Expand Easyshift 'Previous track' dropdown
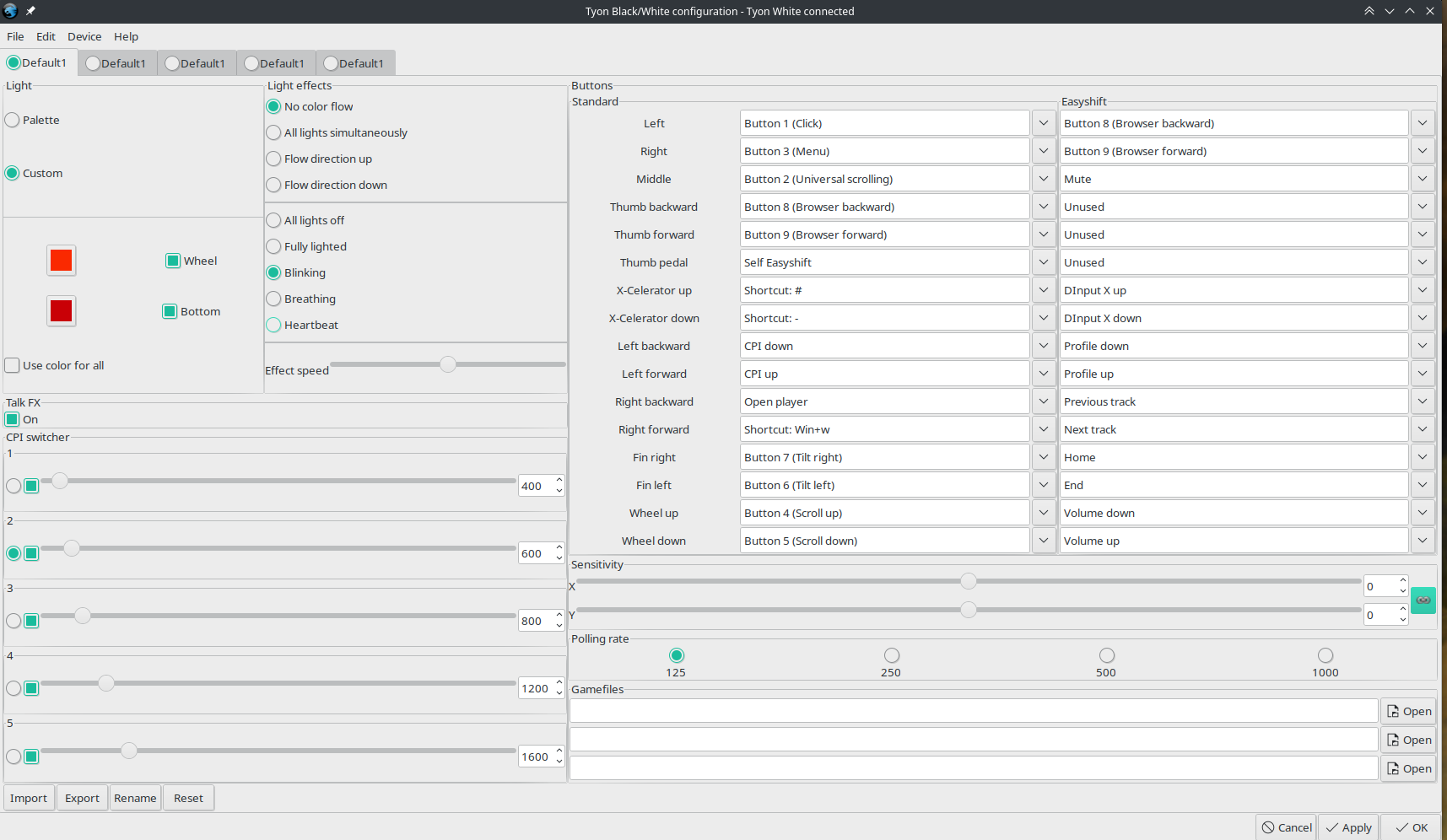Image resolution: width=1447 pixels, height=840 pixels. click(x=1423, y=401)
